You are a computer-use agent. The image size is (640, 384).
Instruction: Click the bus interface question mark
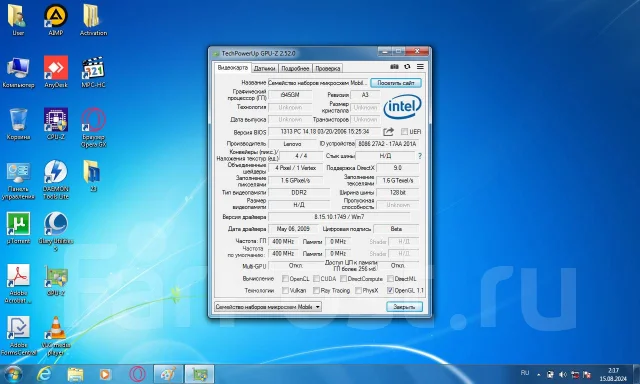[420, 156]
